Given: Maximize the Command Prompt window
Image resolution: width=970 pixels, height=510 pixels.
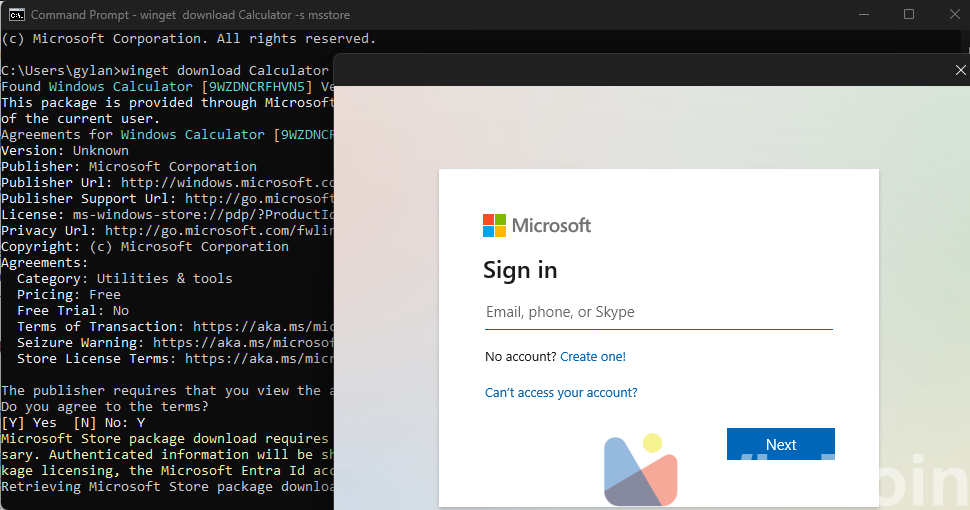Looking at the screenshot, I should point(909,14).
